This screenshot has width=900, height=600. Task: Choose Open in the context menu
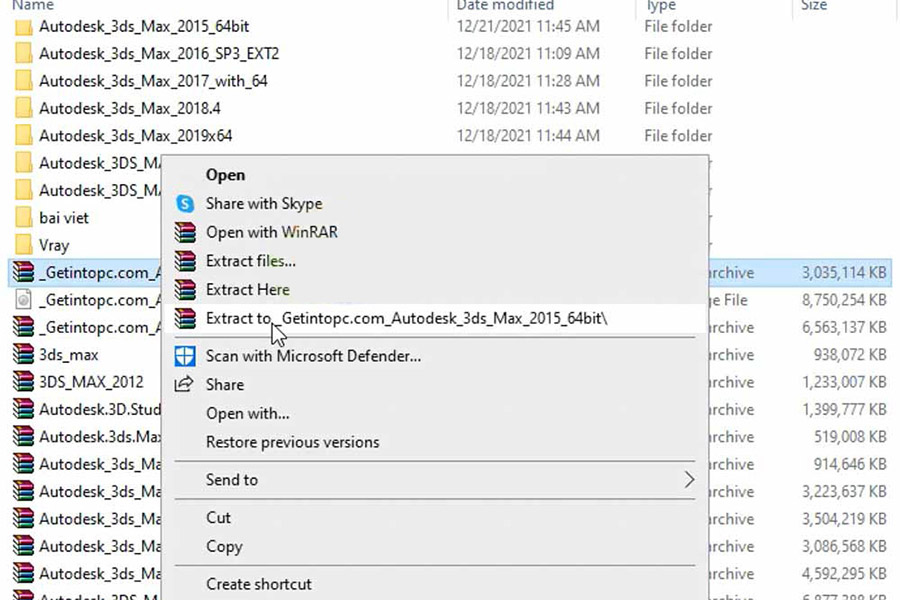225,175
